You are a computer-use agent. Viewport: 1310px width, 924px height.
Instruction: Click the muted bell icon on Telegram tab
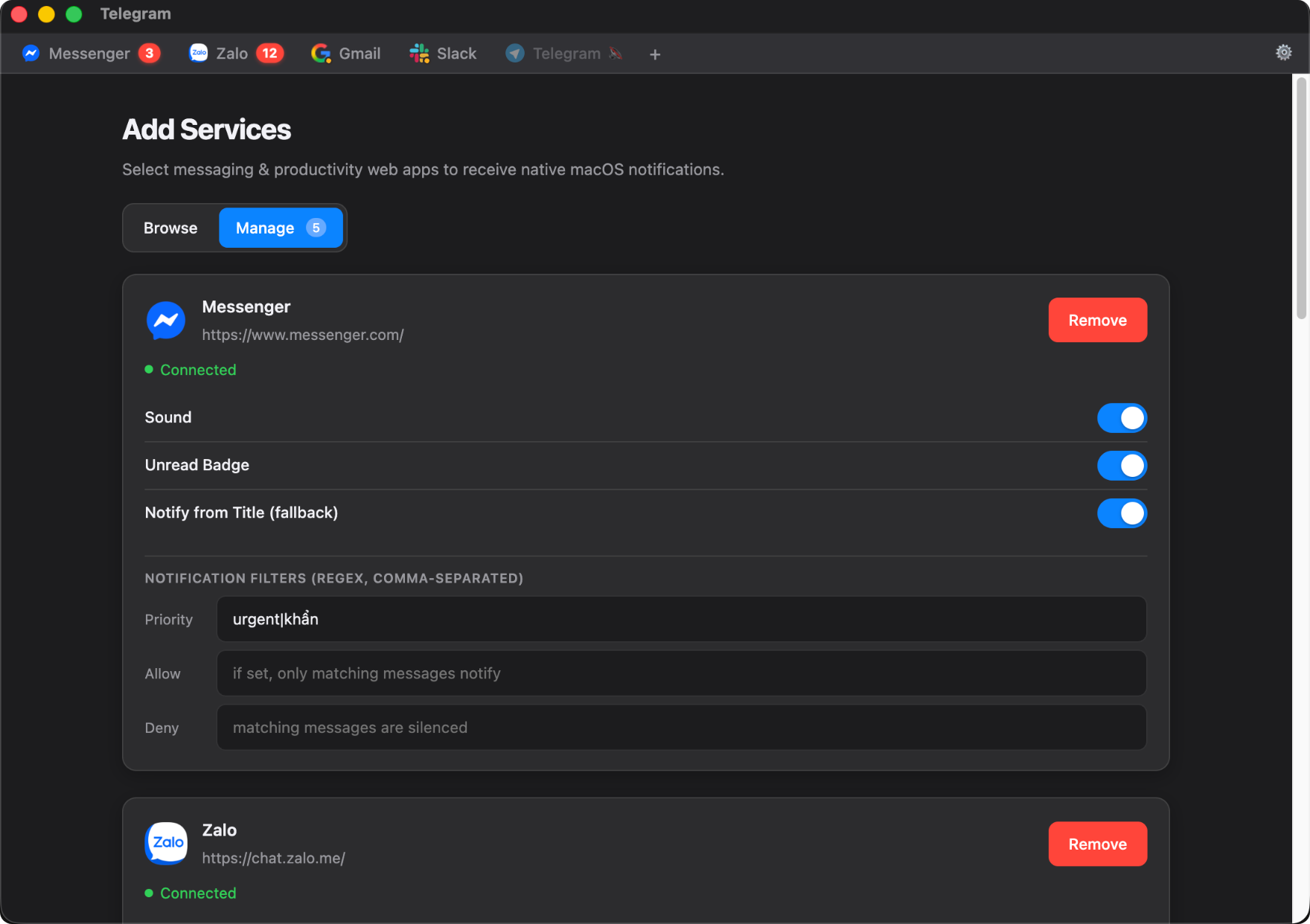616,54
